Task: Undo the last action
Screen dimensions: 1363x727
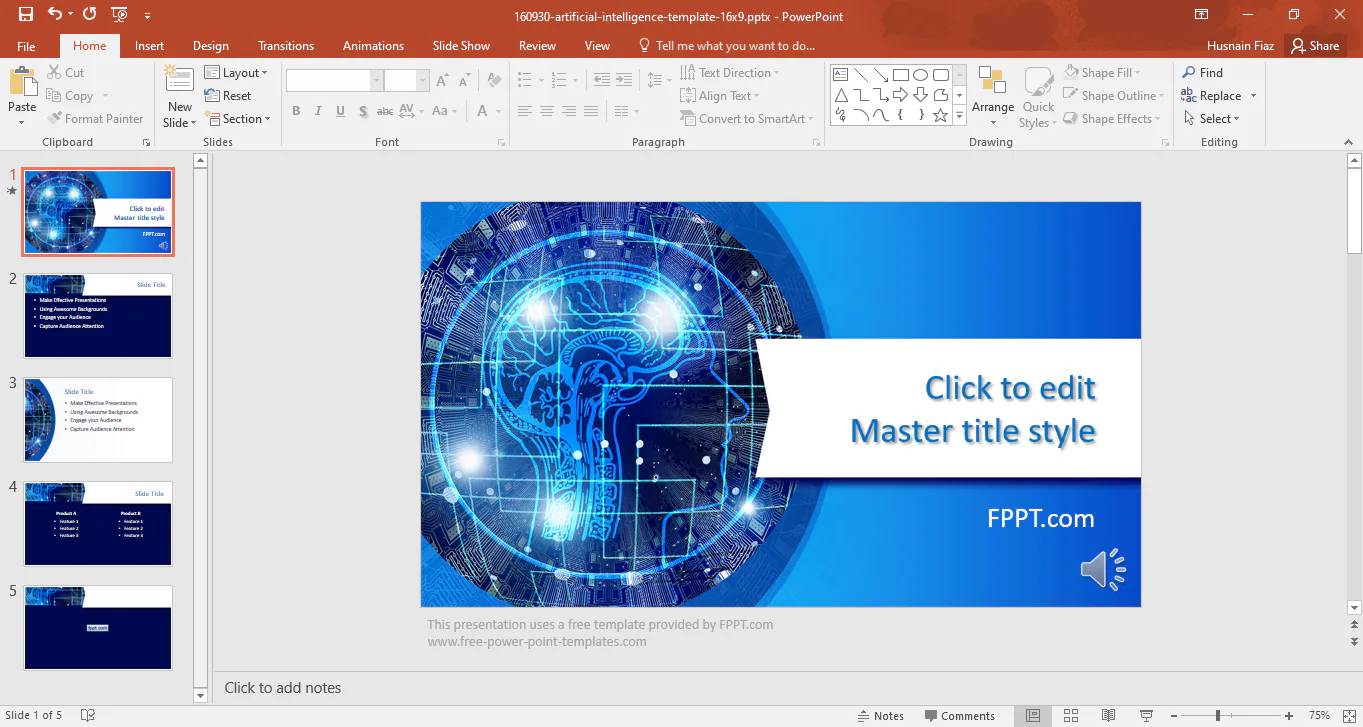Action: 53,15
